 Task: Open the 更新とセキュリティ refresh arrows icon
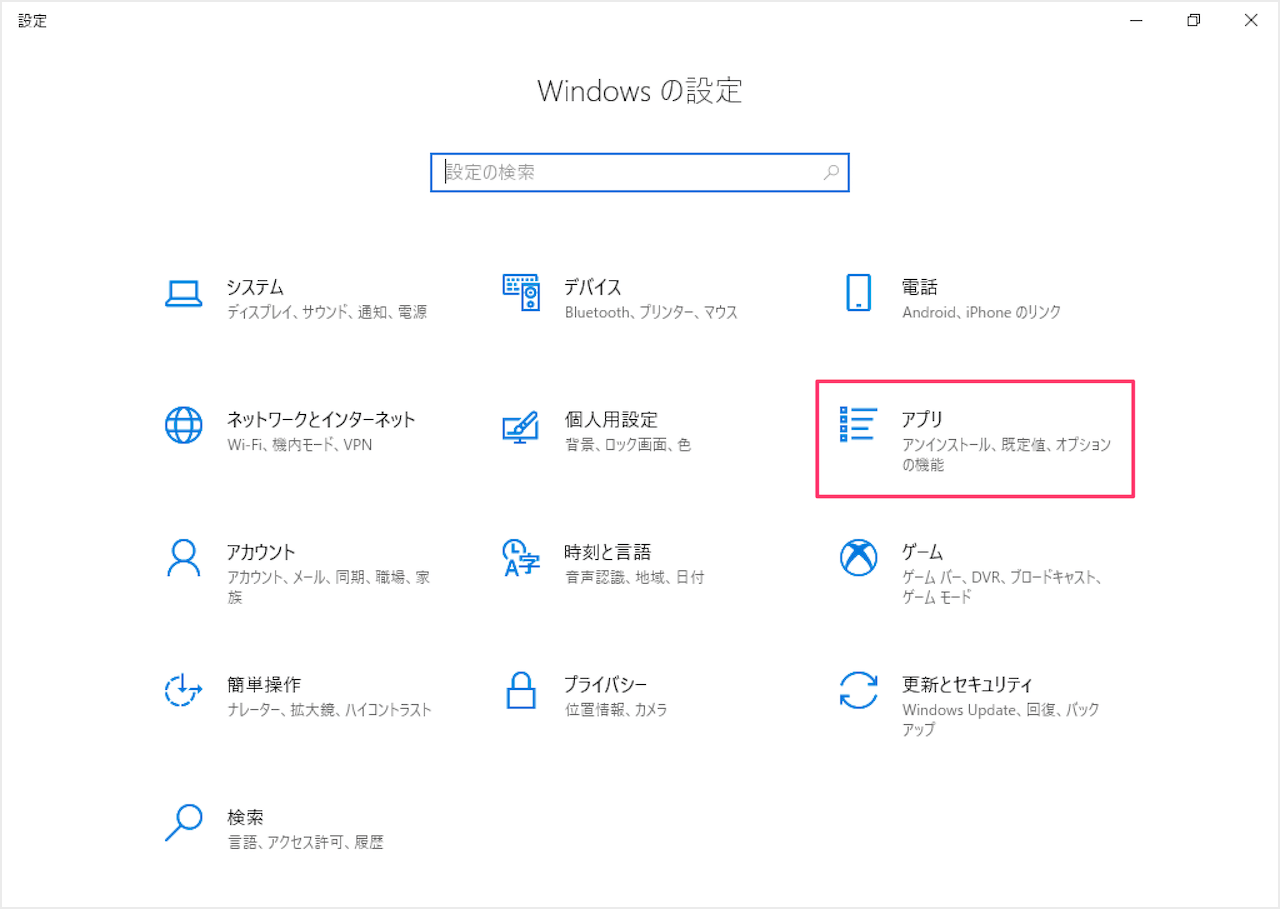[x=858, y=690]
